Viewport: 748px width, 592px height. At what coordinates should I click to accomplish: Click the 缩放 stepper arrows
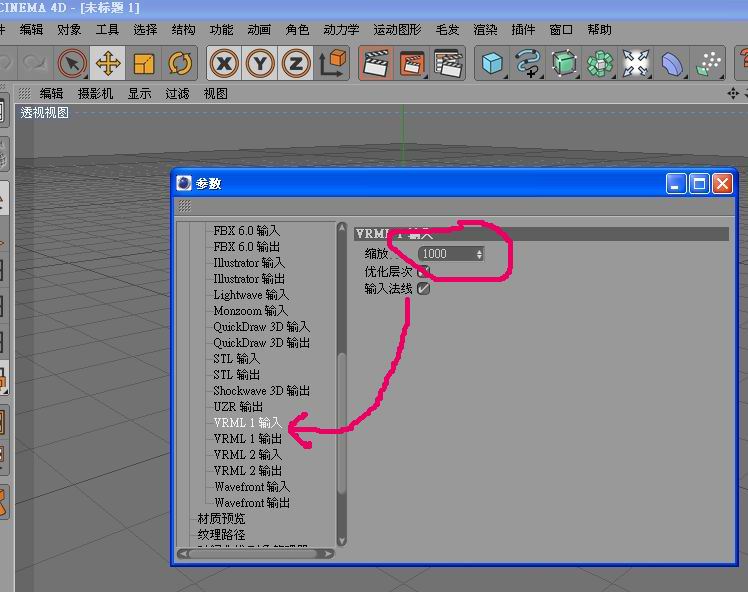pos(479,254)
